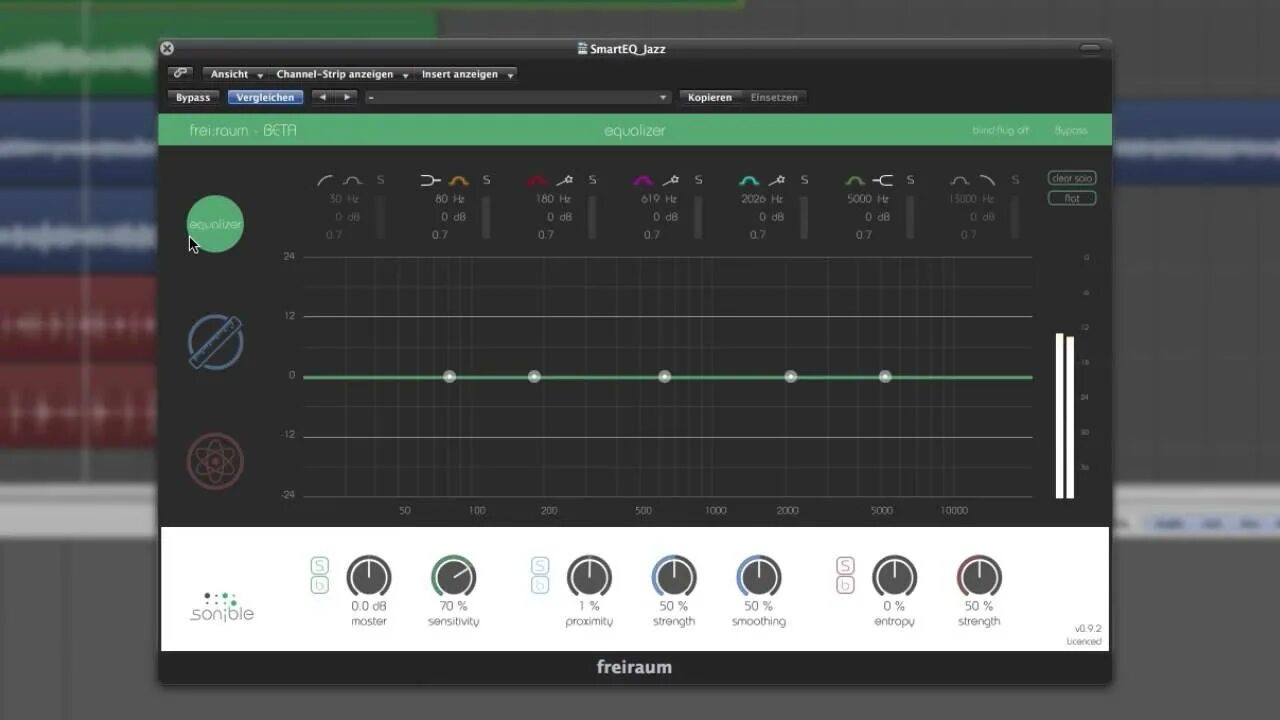The height and width of the screenshot is (720, 1280).
Task: Click the link chain icon in the plugin header
Action: [180, 73]
